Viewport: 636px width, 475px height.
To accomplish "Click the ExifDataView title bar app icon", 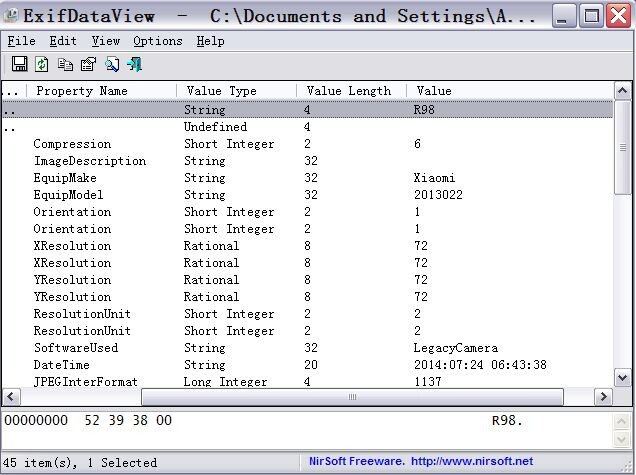I will click(x=11, y=15).
